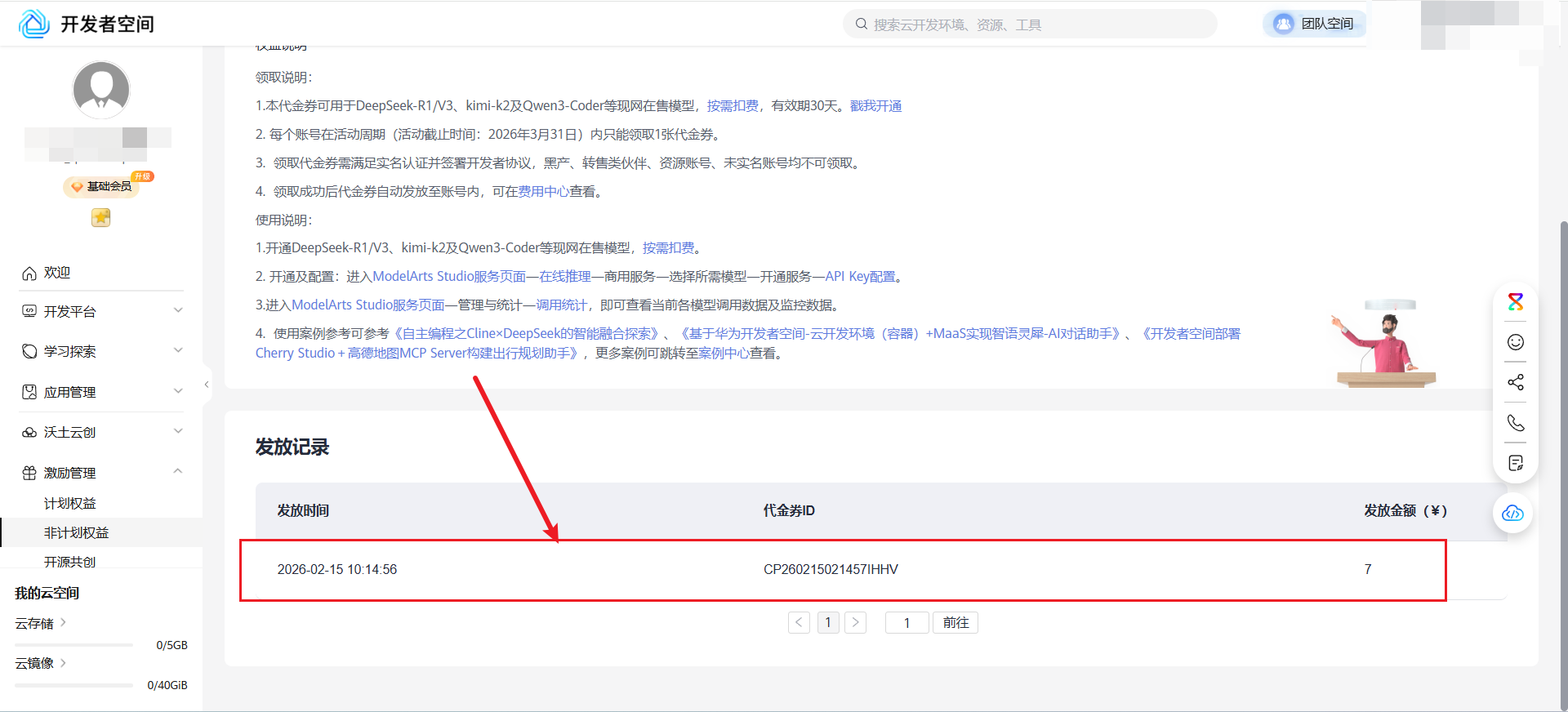1568x712 pixels.
Task: Click the 学习探索 sidebar icon
Action: click(29, 351)
